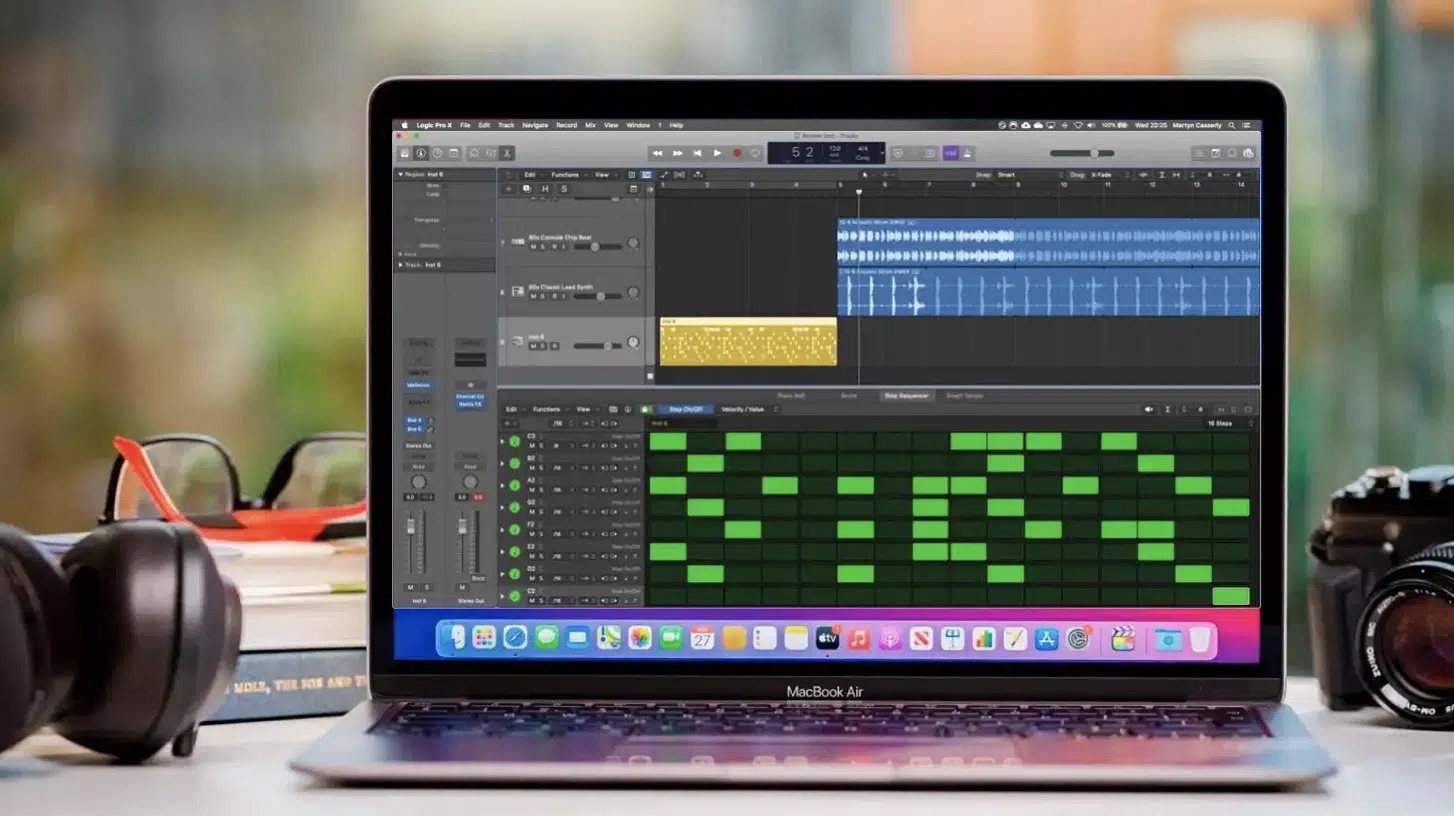Open the 16 Steps pattern length dropdown
This screenshot has width=1454, height=816.
tap(1228, 424)
